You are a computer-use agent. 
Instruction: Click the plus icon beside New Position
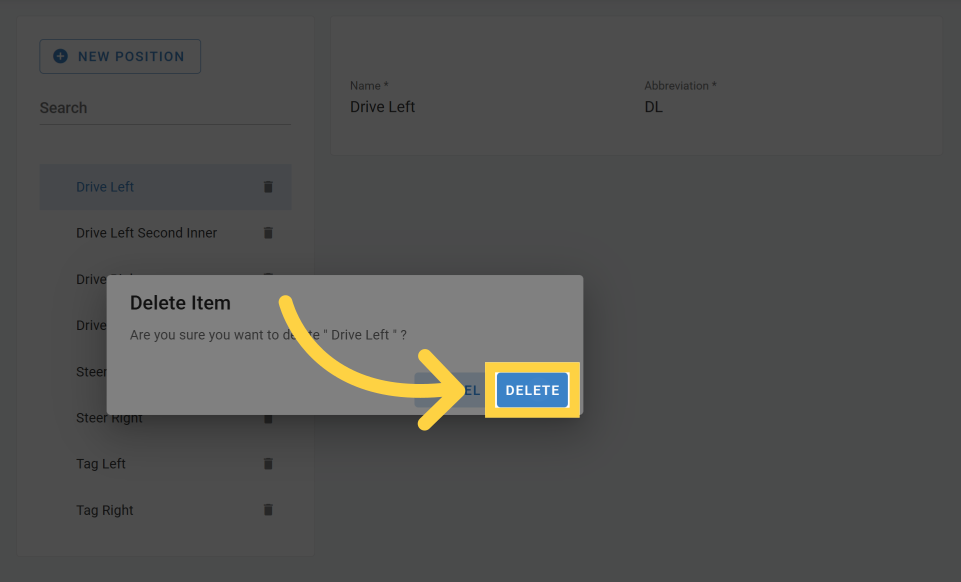60,57
